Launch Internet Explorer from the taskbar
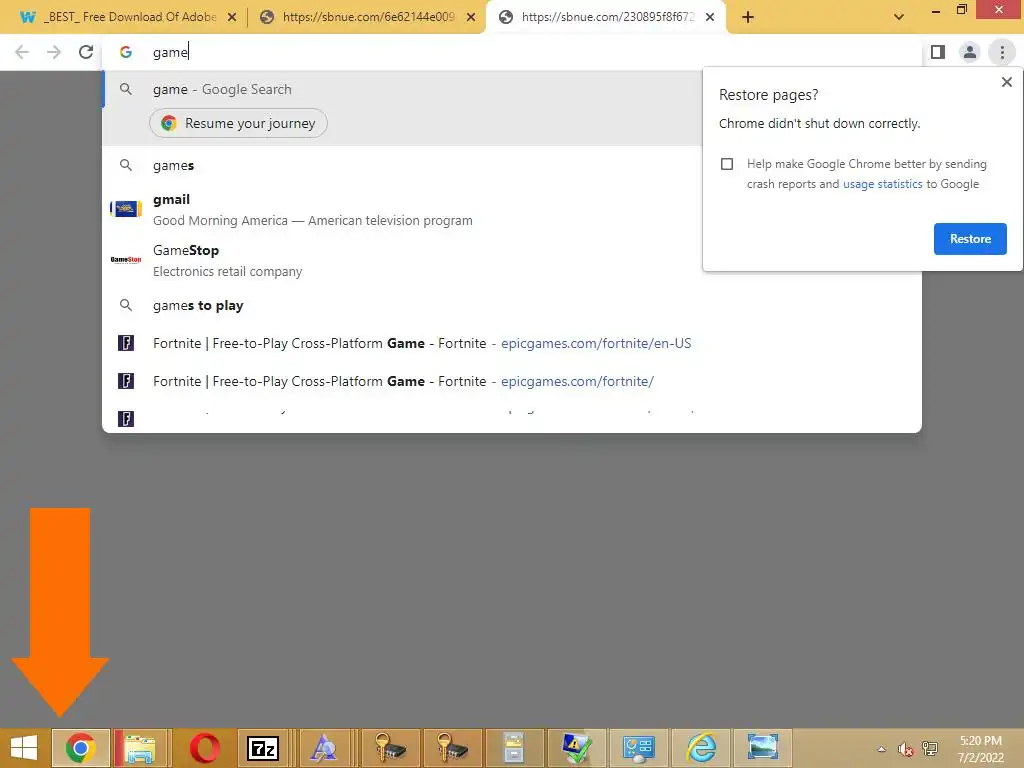 [701, 748]
